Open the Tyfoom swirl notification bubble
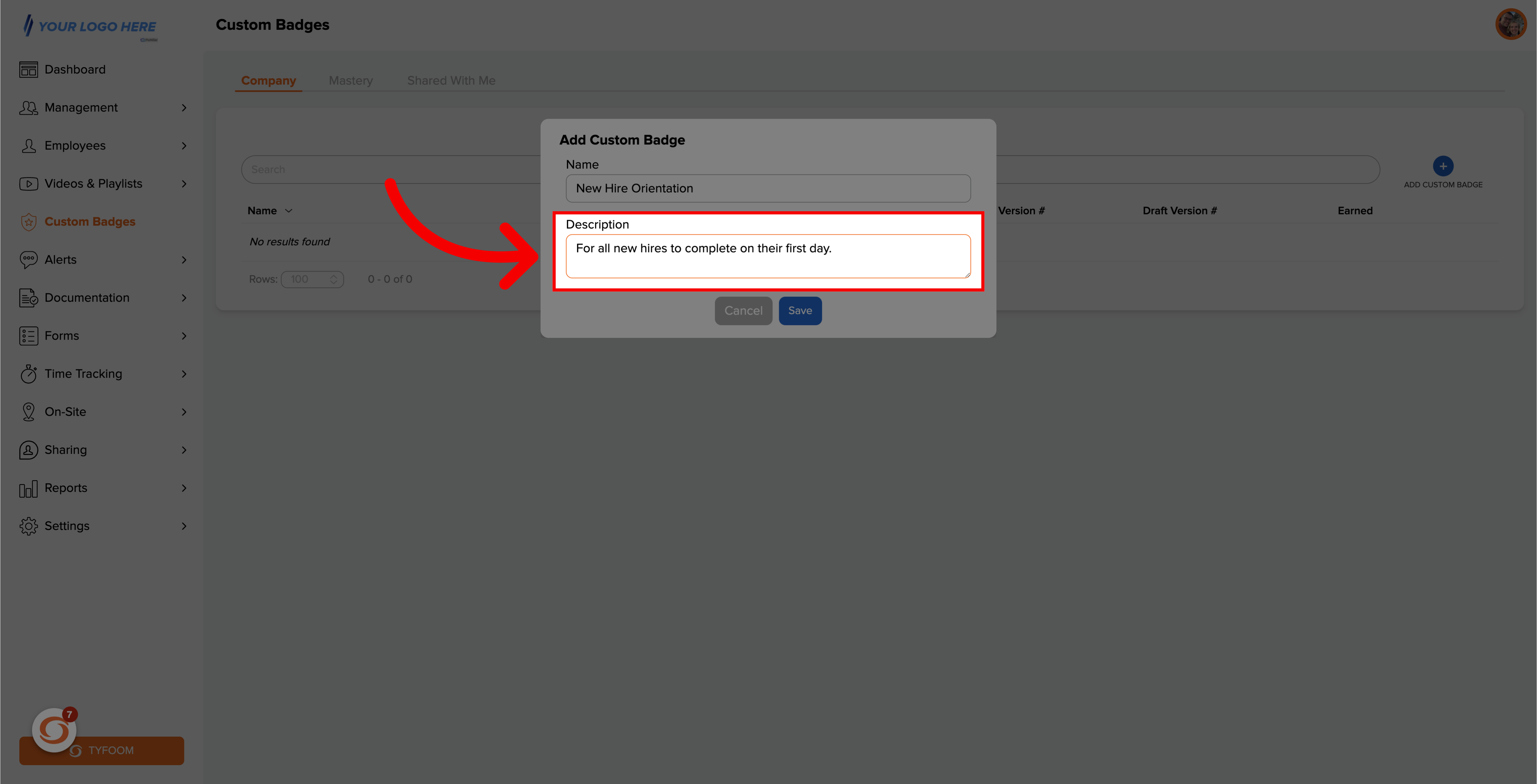The image size is (1537, 784). [x=54, y=730]
